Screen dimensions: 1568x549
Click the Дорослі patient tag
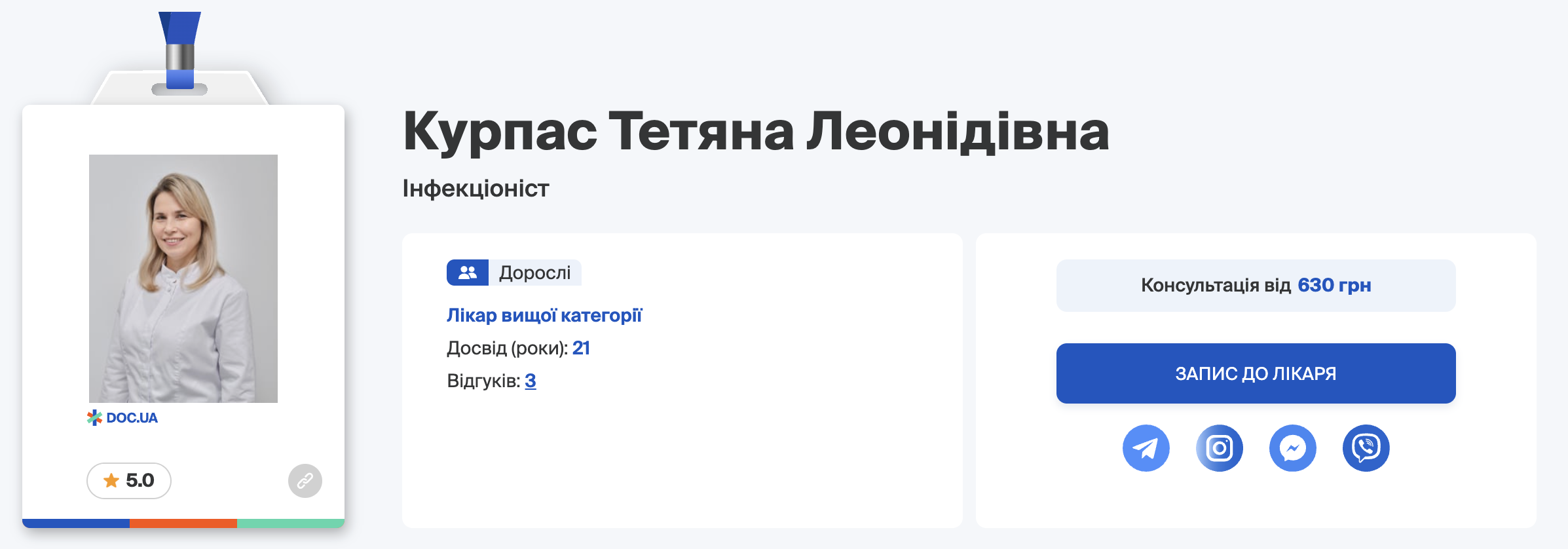pos(534,273)
